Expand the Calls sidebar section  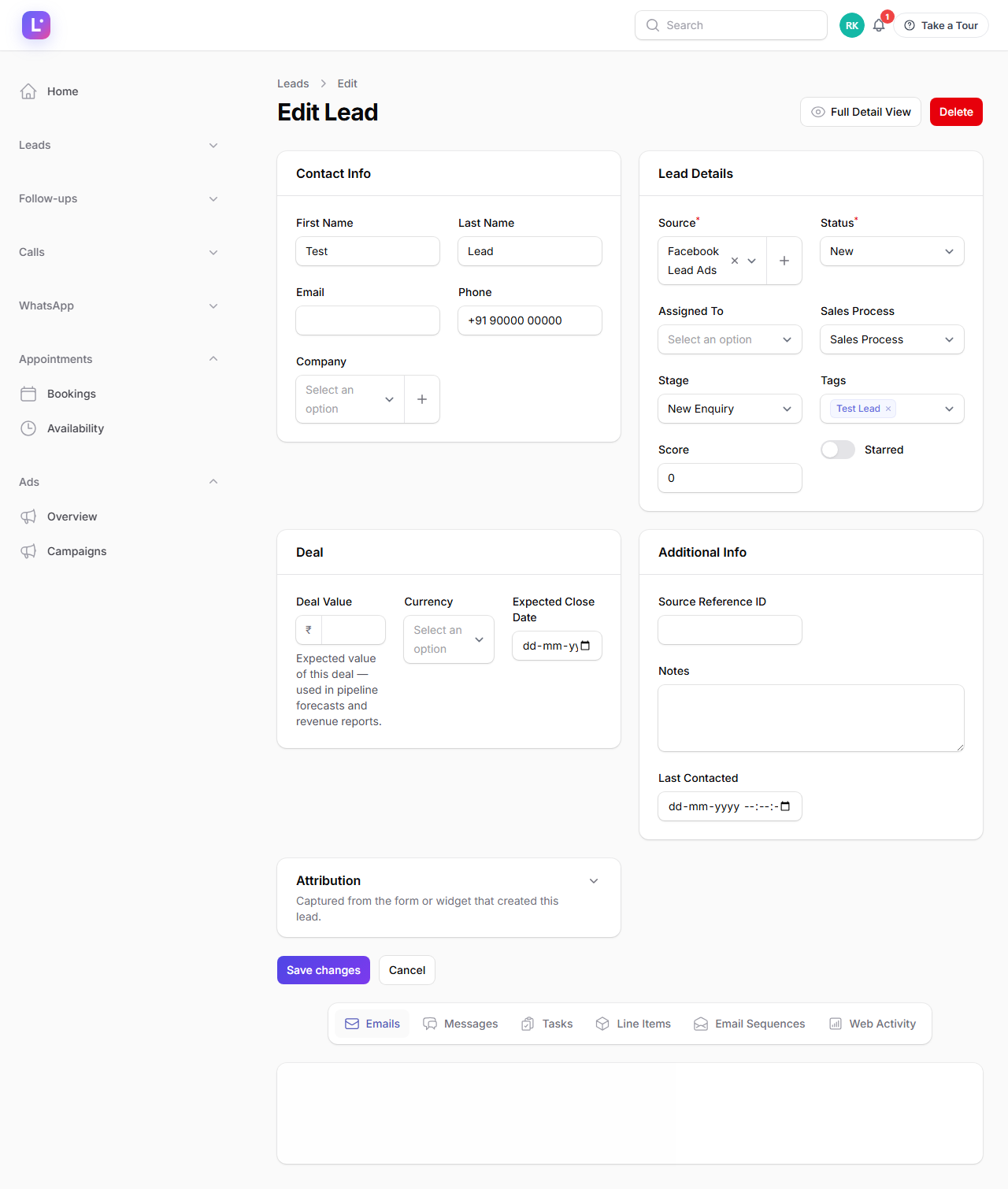pos(118,252)
